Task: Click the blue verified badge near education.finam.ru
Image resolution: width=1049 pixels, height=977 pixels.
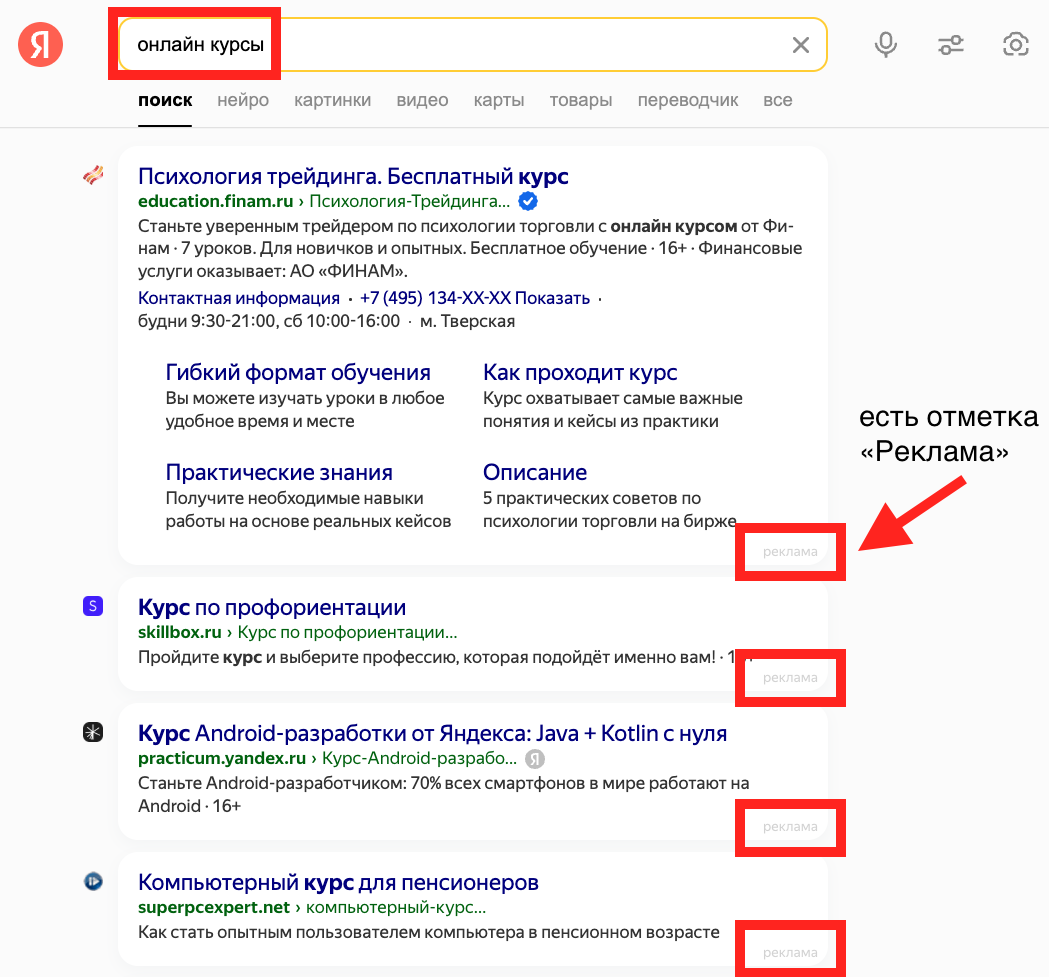Action: tap(528, 201)
